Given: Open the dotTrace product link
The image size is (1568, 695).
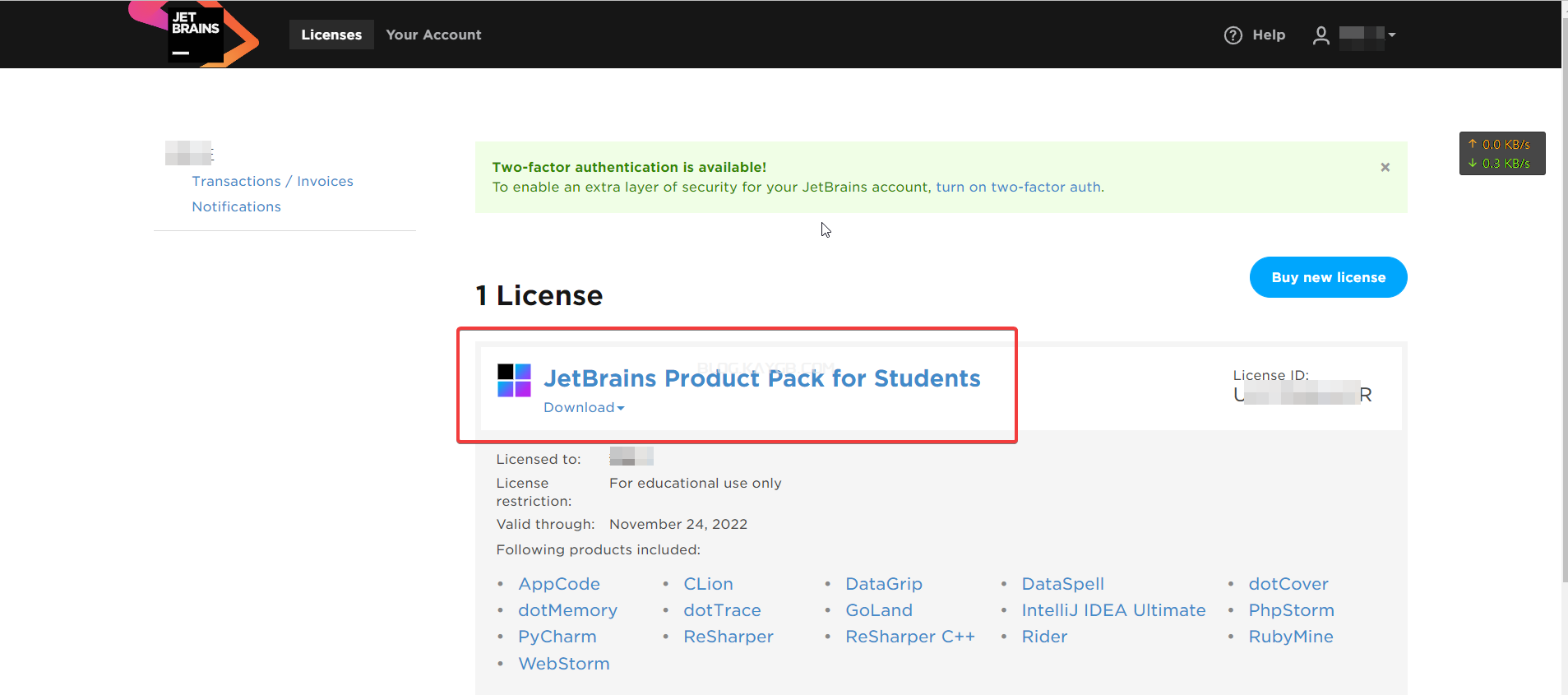Looking at the screenshot, I should tap(722, 610).
